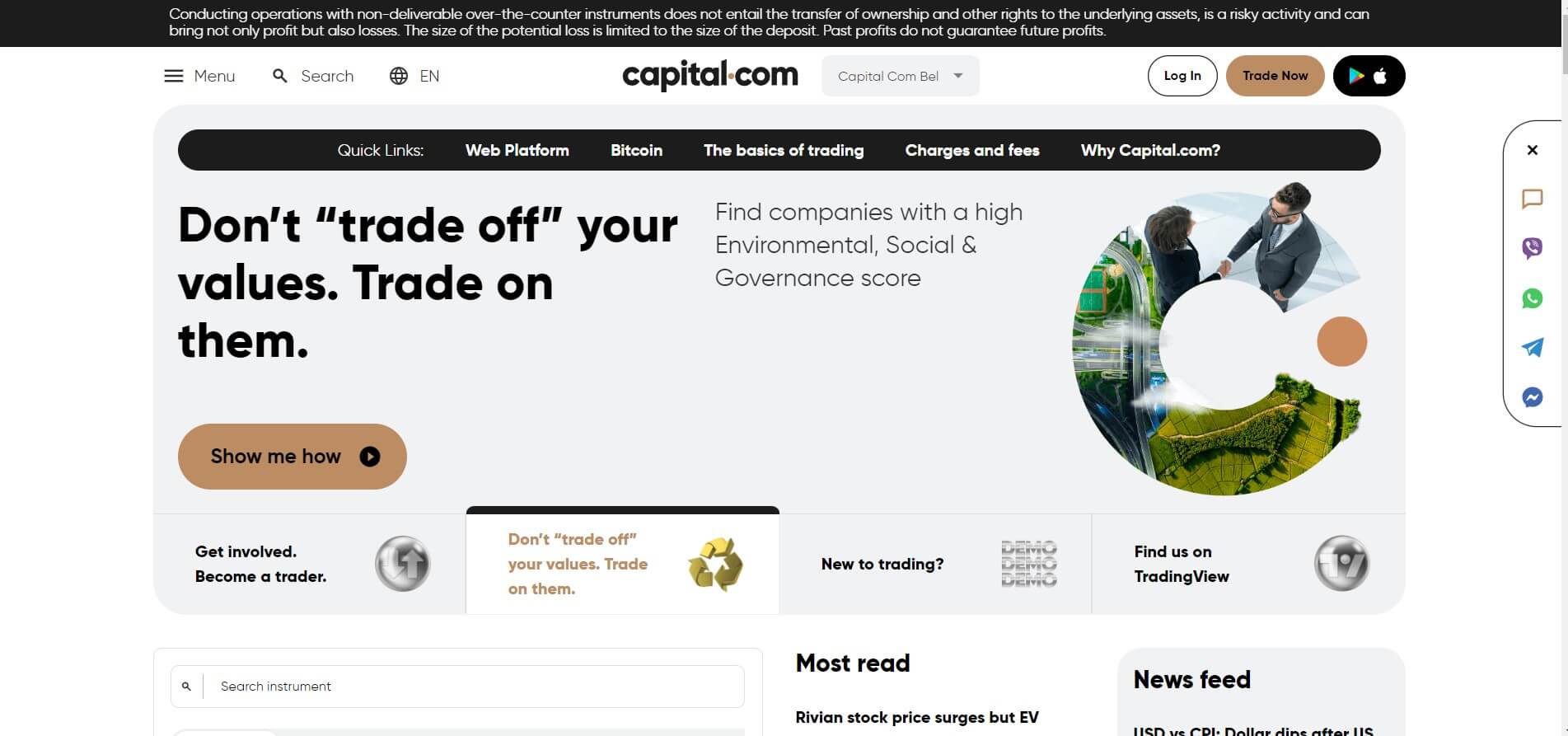
Task: Click the search icon in instrument field
Action: pyautogui.click(x=186, y=687)
